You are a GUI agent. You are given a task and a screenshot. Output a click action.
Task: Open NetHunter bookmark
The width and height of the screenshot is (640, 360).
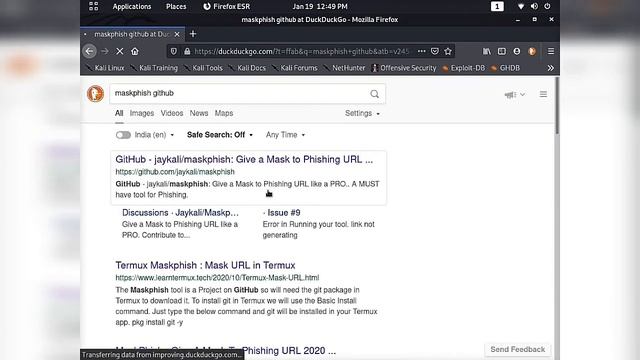(x=344, y=68)
